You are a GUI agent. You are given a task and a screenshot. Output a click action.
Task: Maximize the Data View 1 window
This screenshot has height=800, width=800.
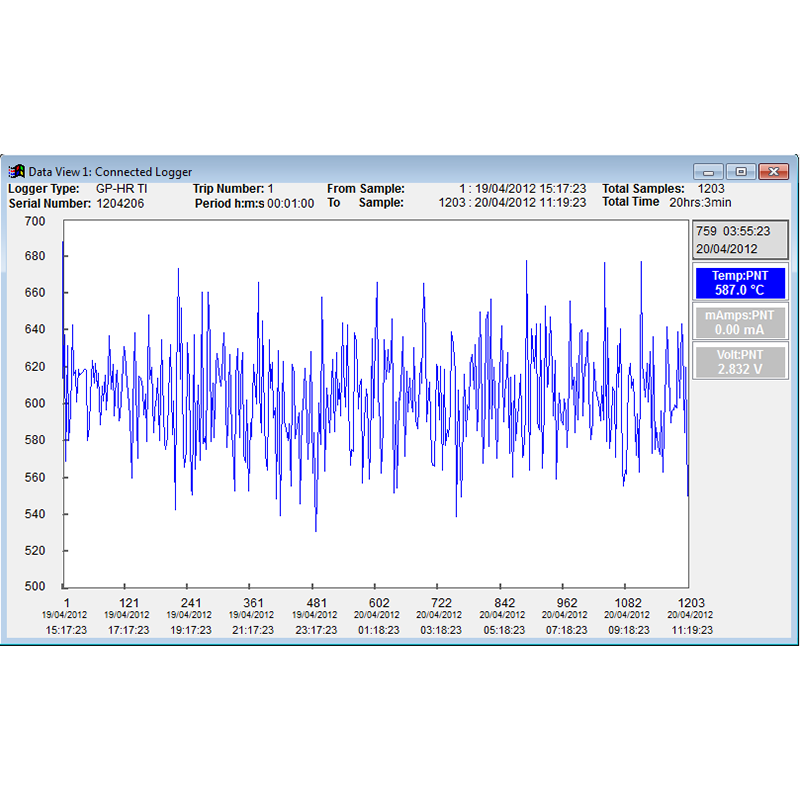click(x=741, y=172)
